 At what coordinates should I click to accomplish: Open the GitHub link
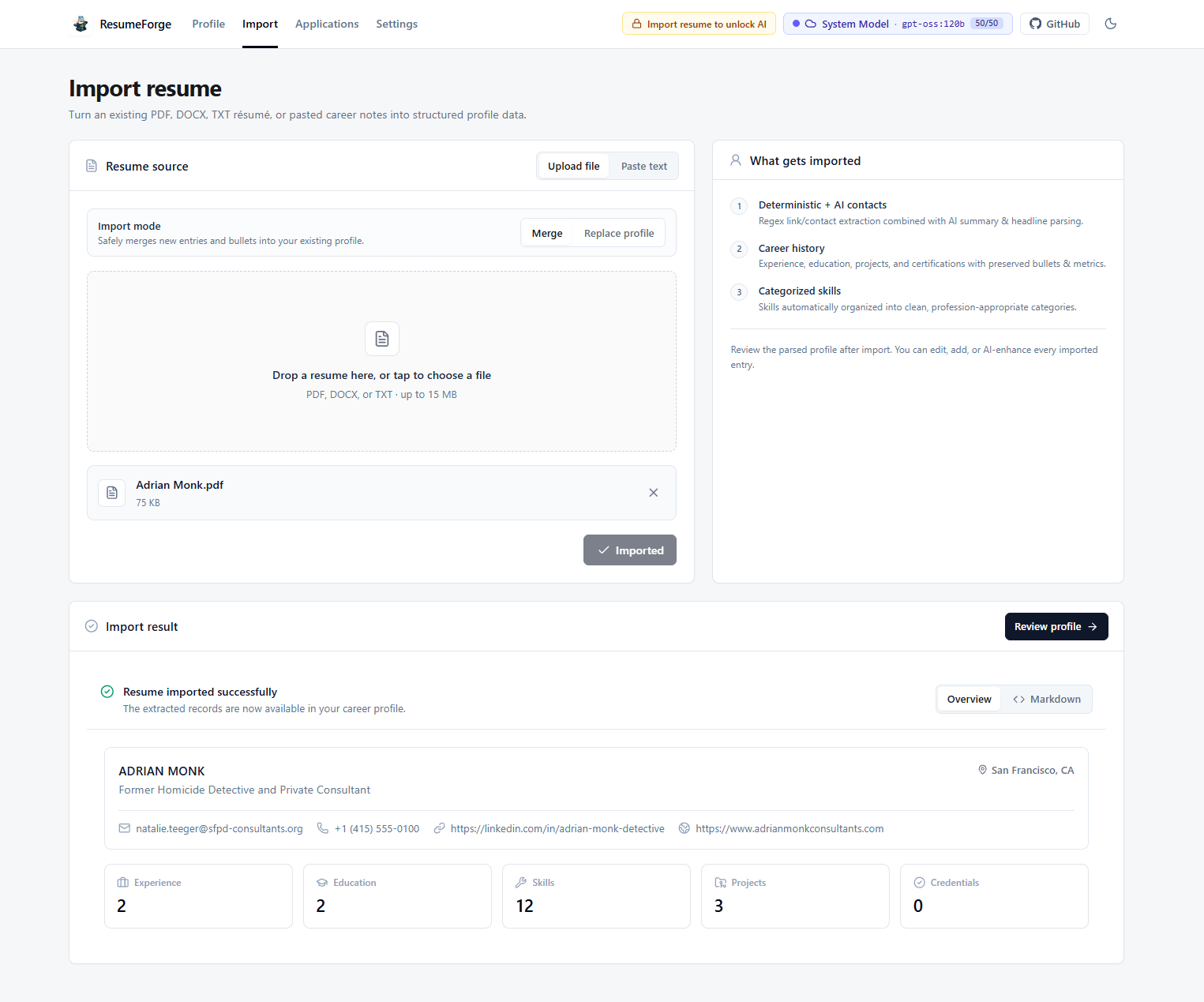pyautogui.click(x=1055, y=24)
